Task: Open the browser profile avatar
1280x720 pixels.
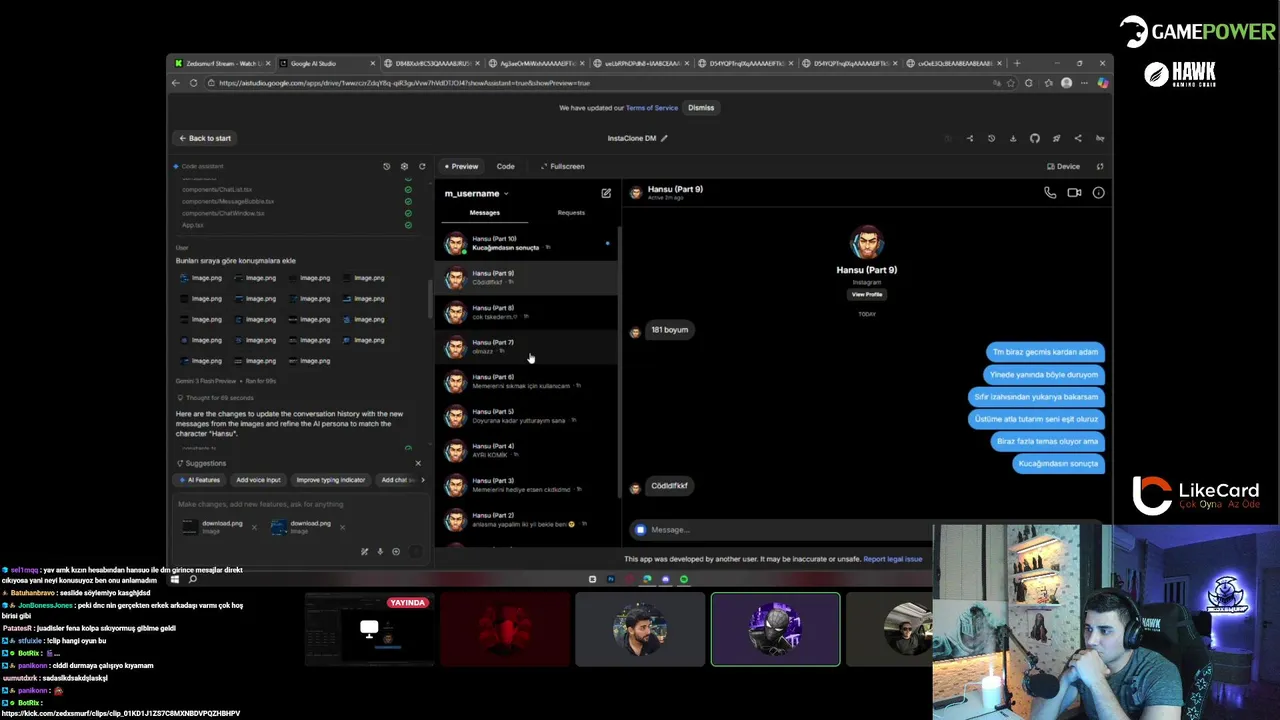Action: pos(1067,83)
